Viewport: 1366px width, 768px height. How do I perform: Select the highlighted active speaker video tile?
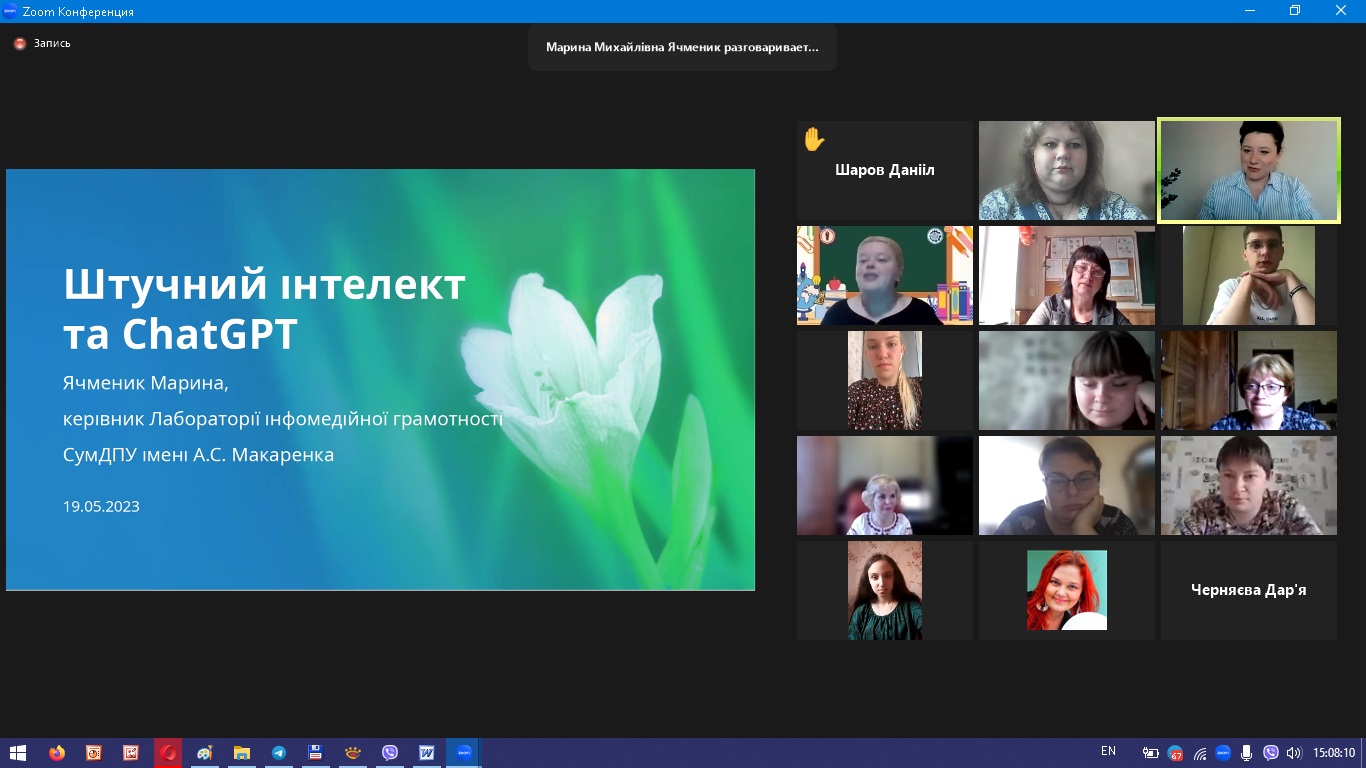pyautogui.click(x=1248, y=170)
